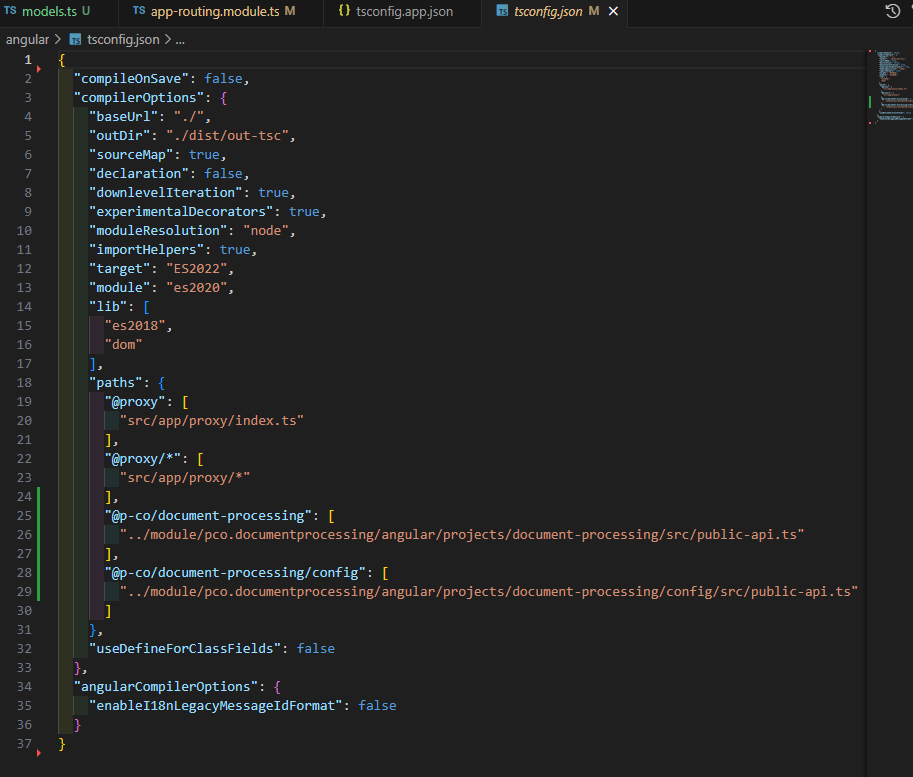
Task: Click the enableI18nLegacyMessageIdFormat false value
Action: point(377,706)
